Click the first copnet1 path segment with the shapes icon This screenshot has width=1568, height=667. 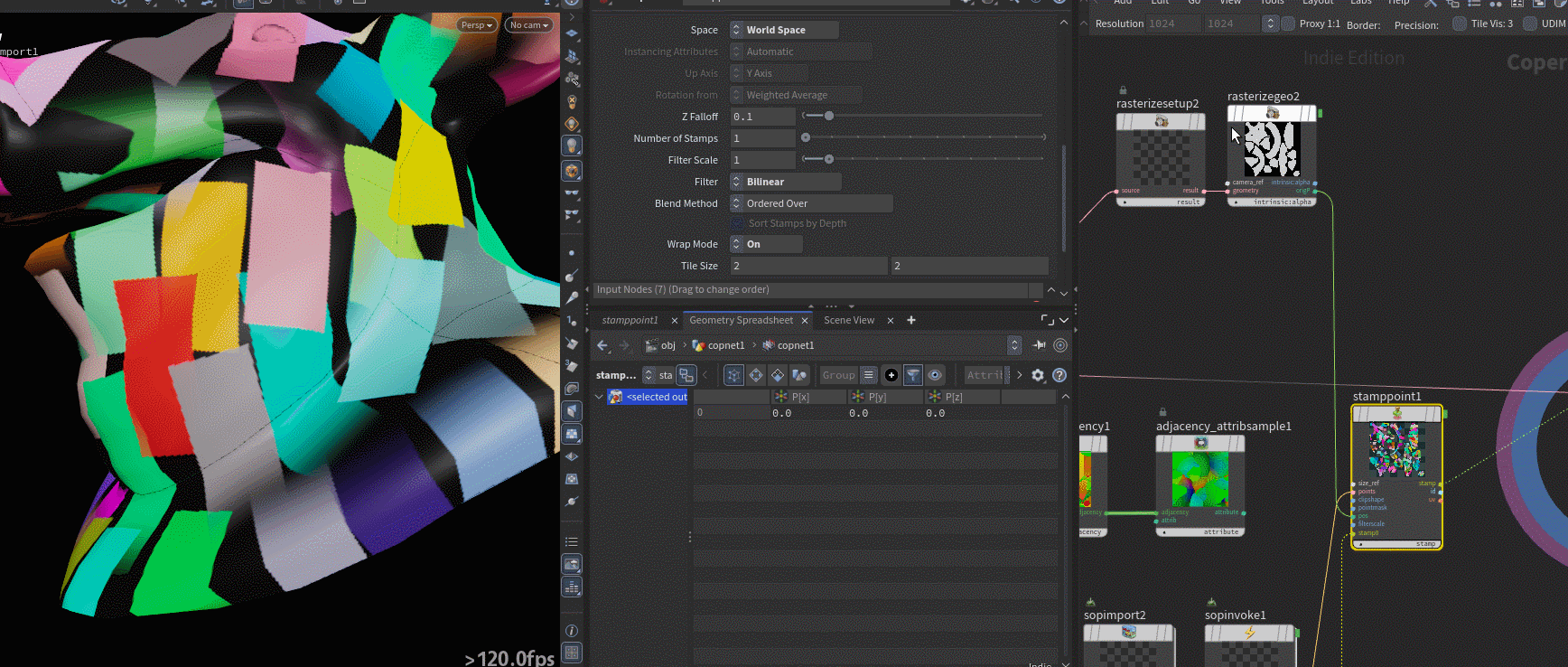[719, 345]
